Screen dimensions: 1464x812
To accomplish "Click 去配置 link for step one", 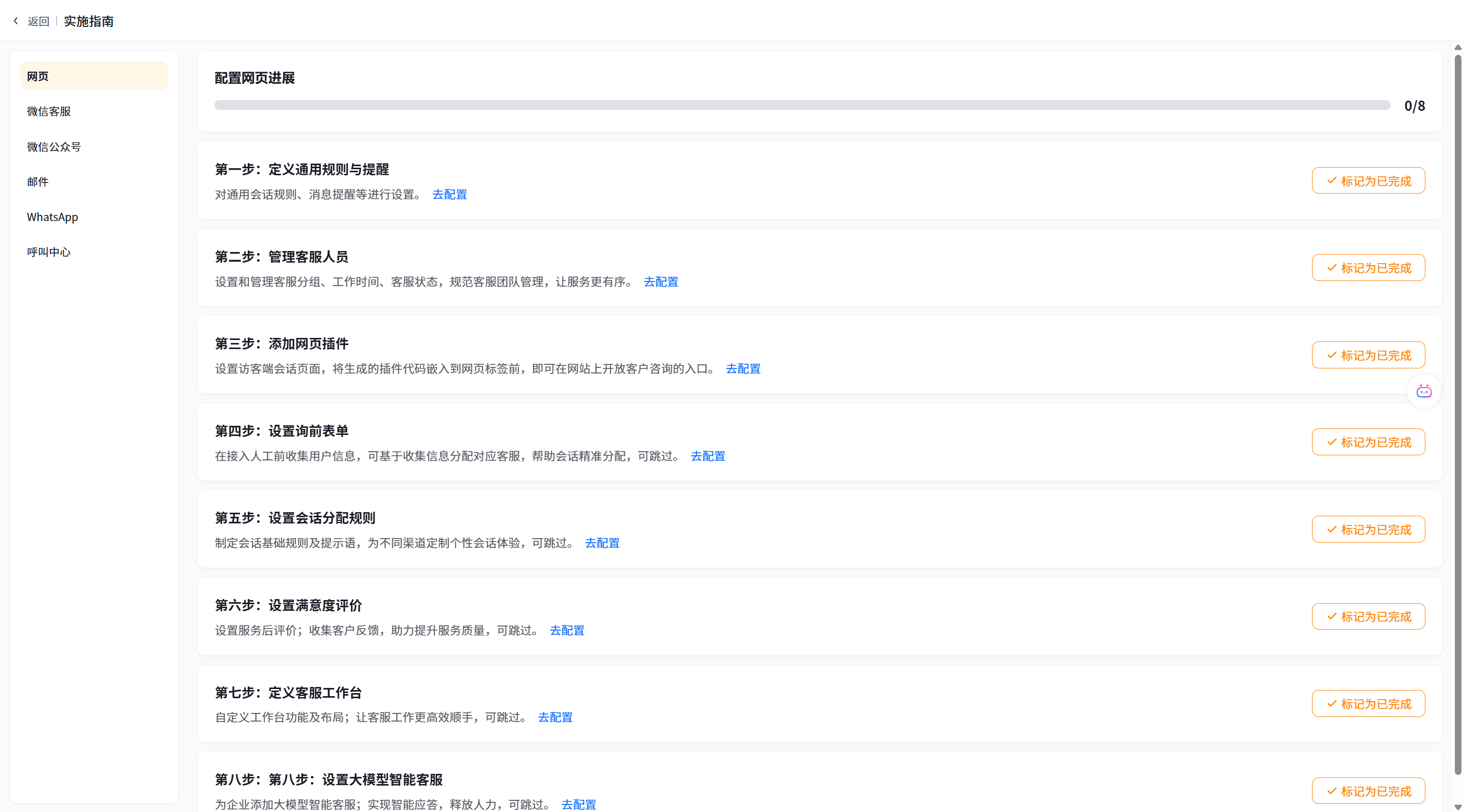I will 449,194.
